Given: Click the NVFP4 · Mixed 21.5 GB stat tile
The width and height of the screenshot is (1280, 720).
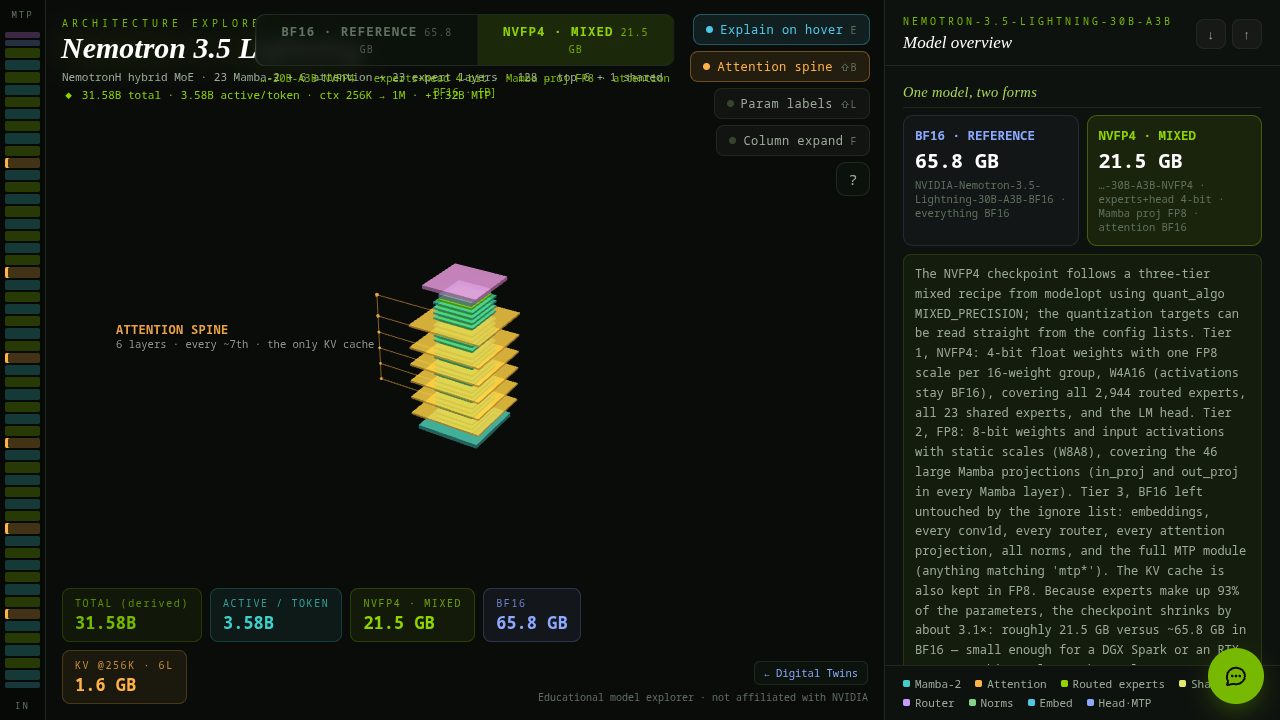Looking at the screenshot, I should coord(412,615).
